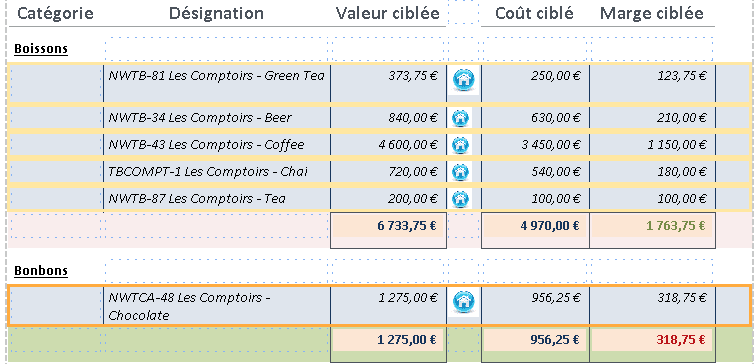This screenshot has height=364, width=754.
Task: Click home icon in NWTB-87 Tea row
Action: (x=460, y=198)
